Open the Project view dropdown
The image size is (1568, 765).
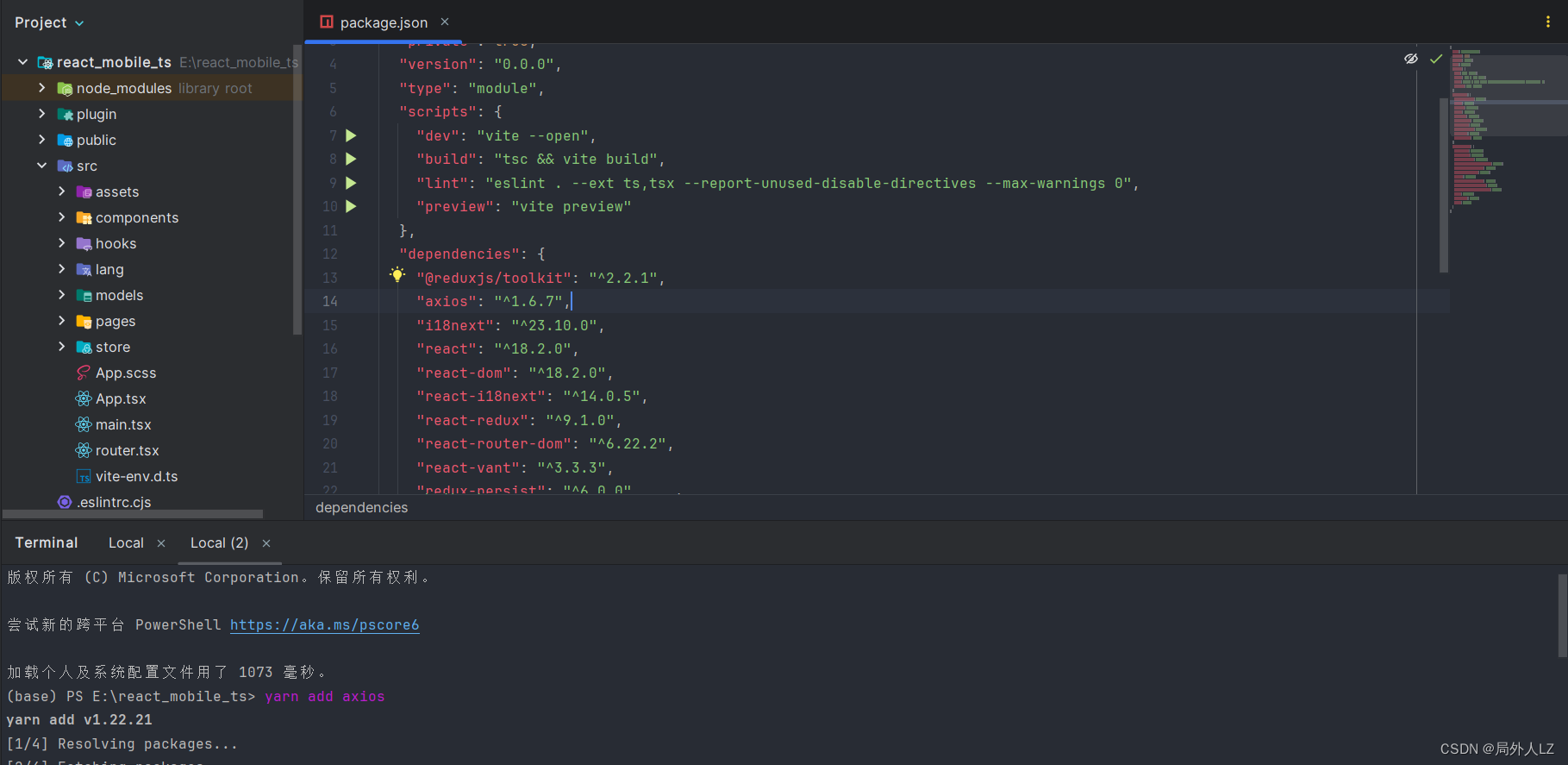tap(49, 22)
